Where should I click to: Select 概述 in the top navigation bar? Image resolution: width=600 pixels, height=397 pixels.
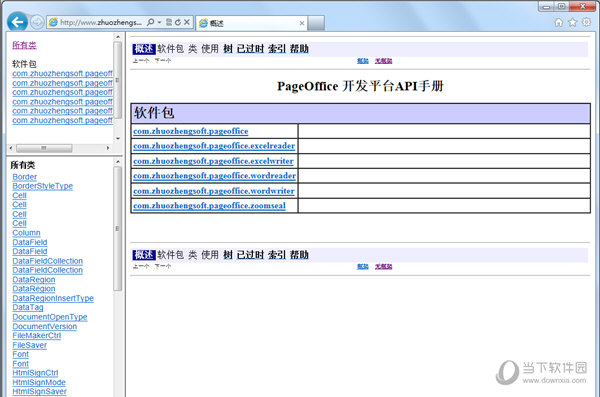tap(144, 49)
